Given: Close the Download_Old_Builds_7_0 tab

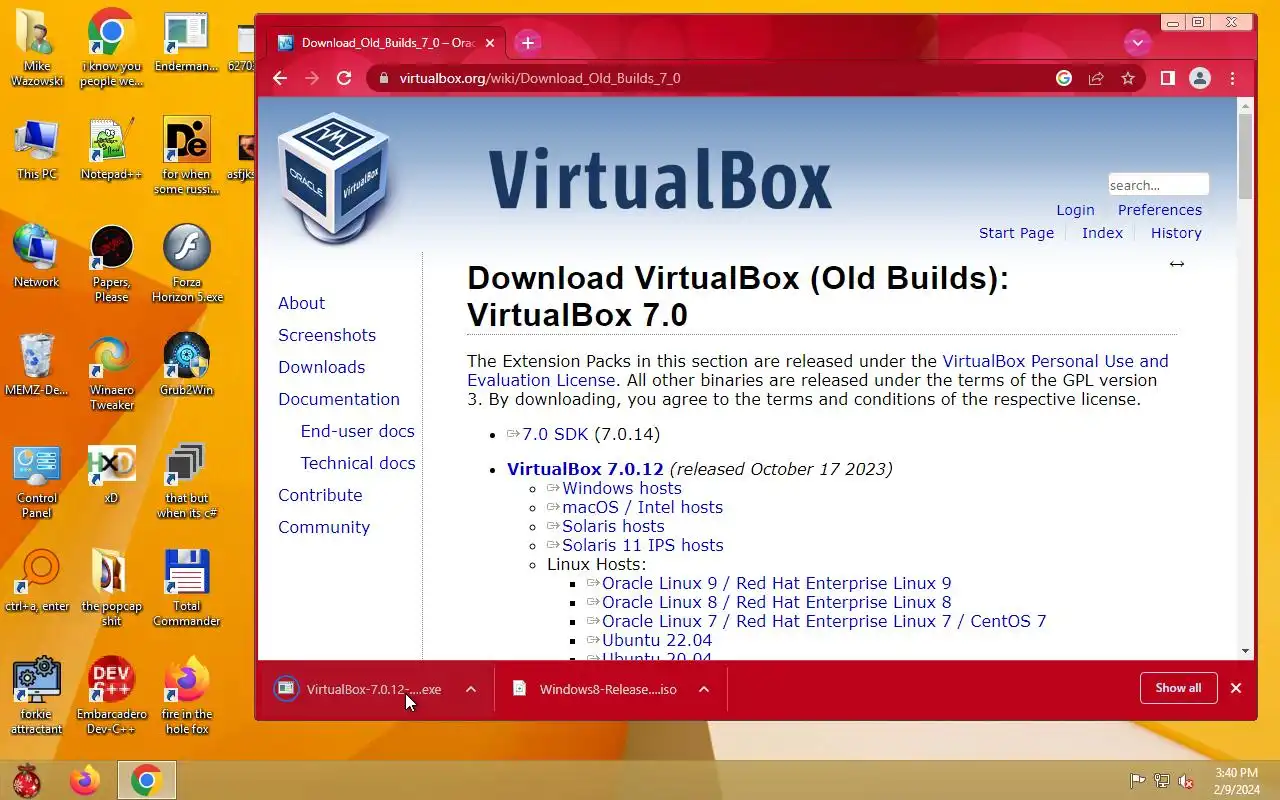Looking at the screenshot, I should (x=490, y=43).
